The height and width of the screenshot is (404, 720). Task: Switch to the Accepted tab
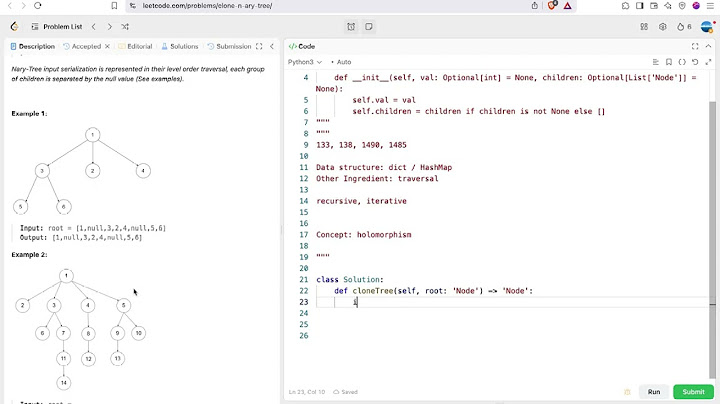tap(82, 46)
